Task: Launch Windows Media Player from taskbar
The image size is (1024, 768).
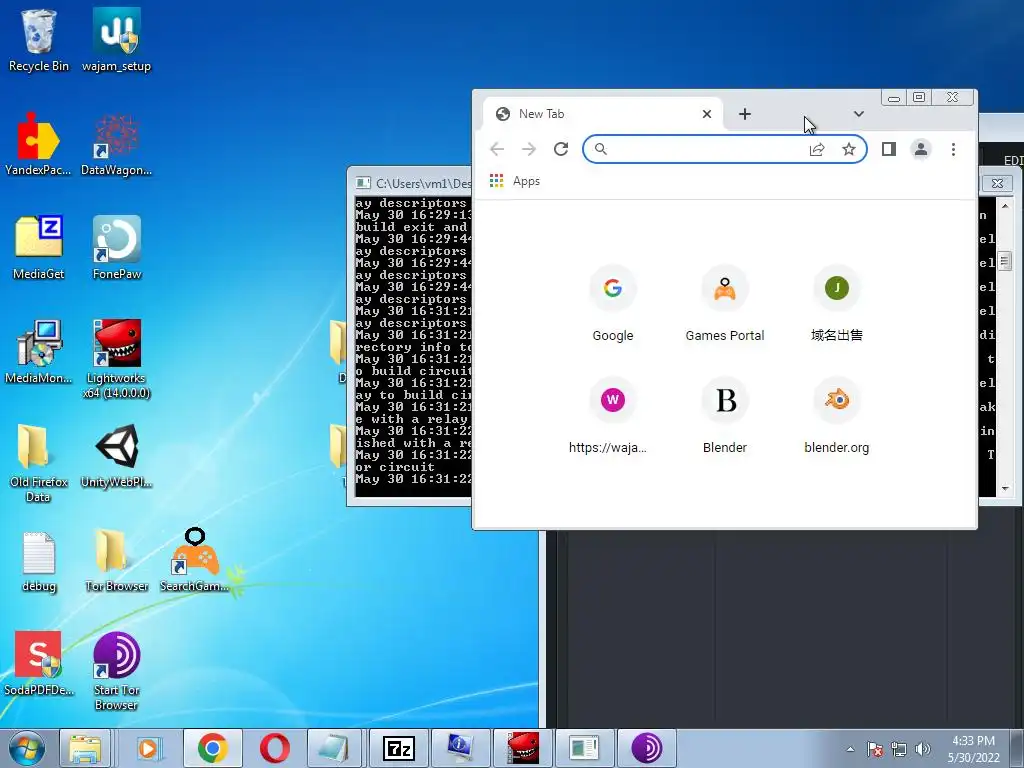Action: 149,748
